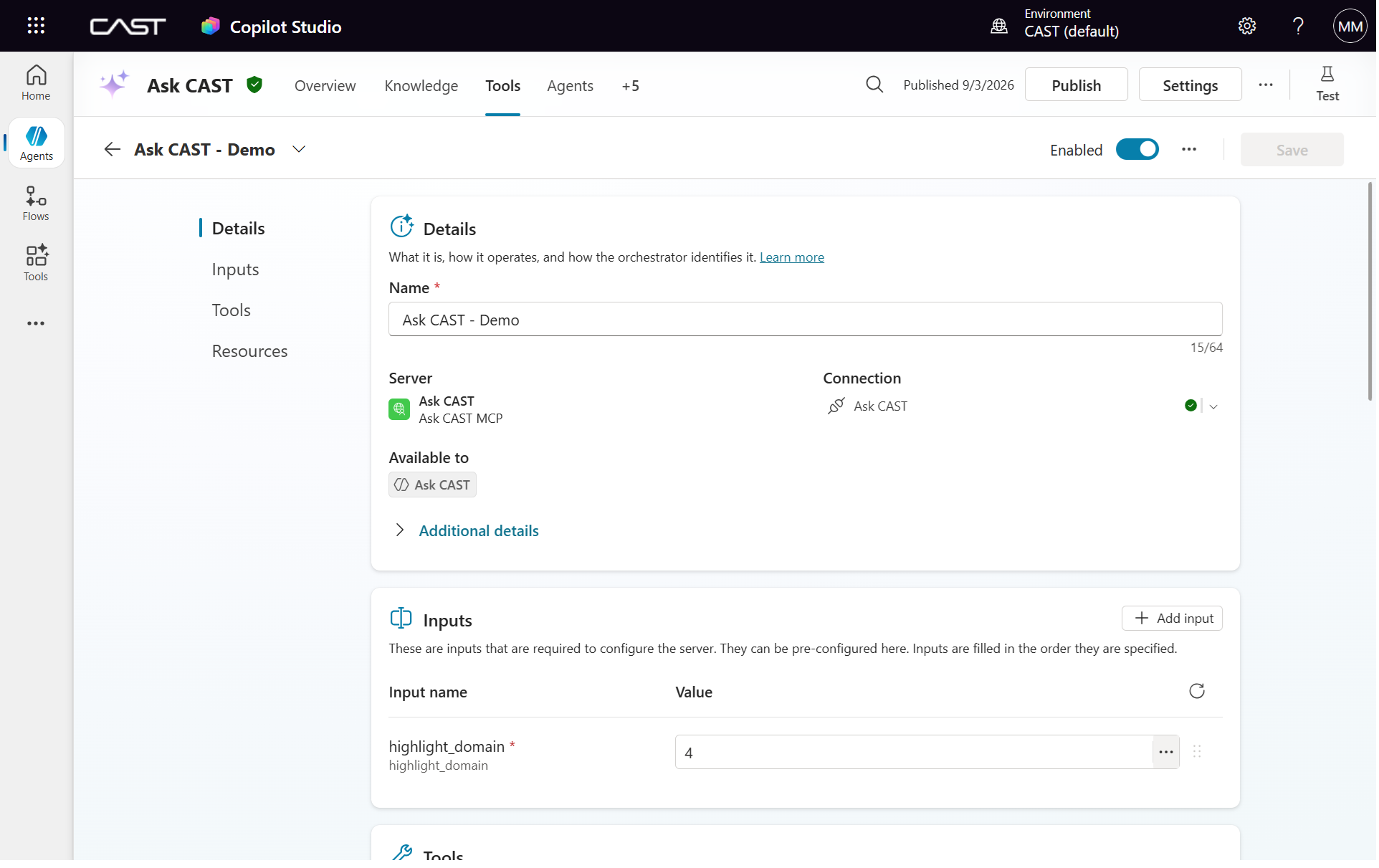Image resolution: width=1379 pixels, height=868 pixels.
Task: Switch to the Agents tab
Action: tap(571, 86)
